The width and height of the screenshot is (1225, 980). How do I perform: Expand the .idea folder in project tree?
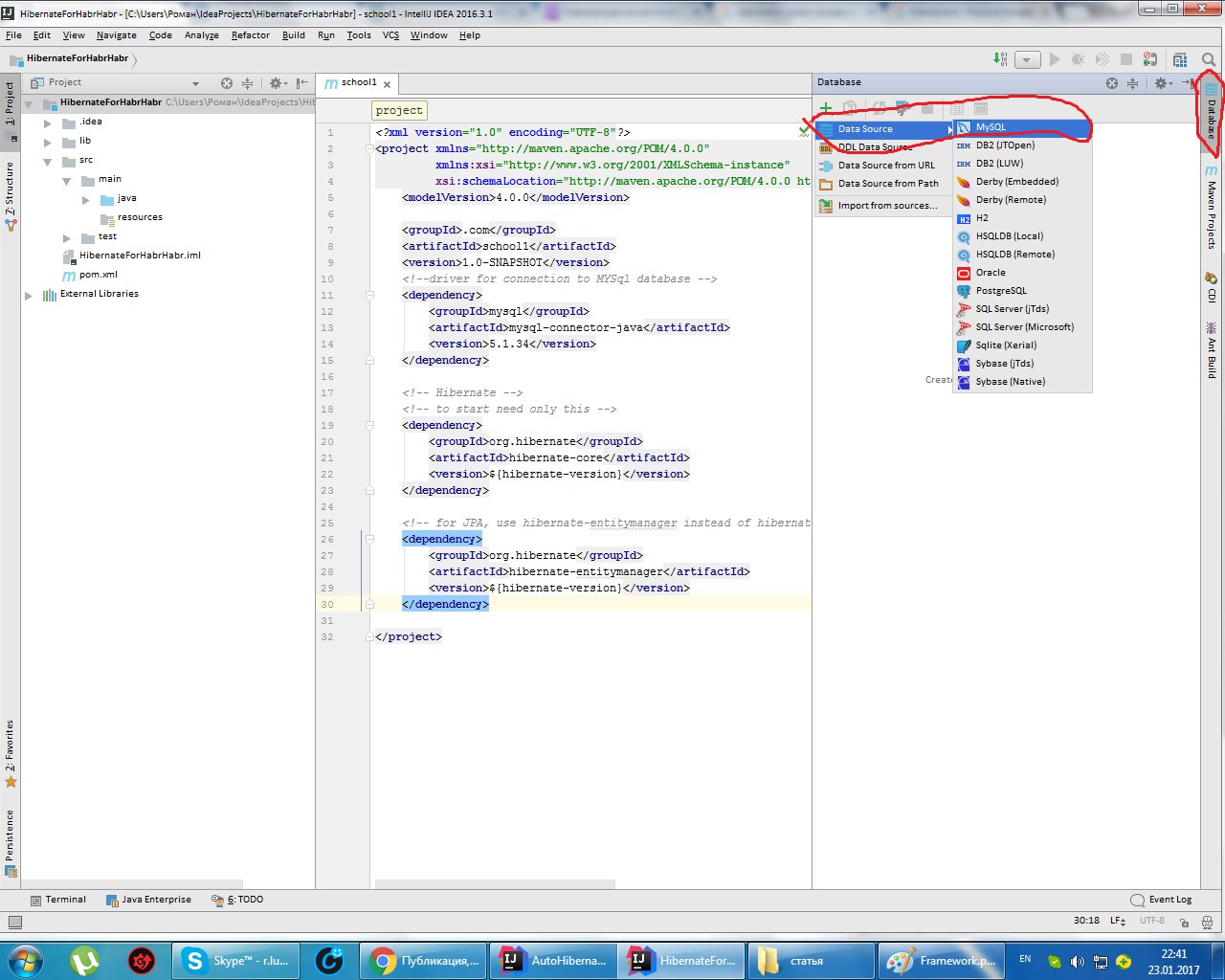(48, 122)
